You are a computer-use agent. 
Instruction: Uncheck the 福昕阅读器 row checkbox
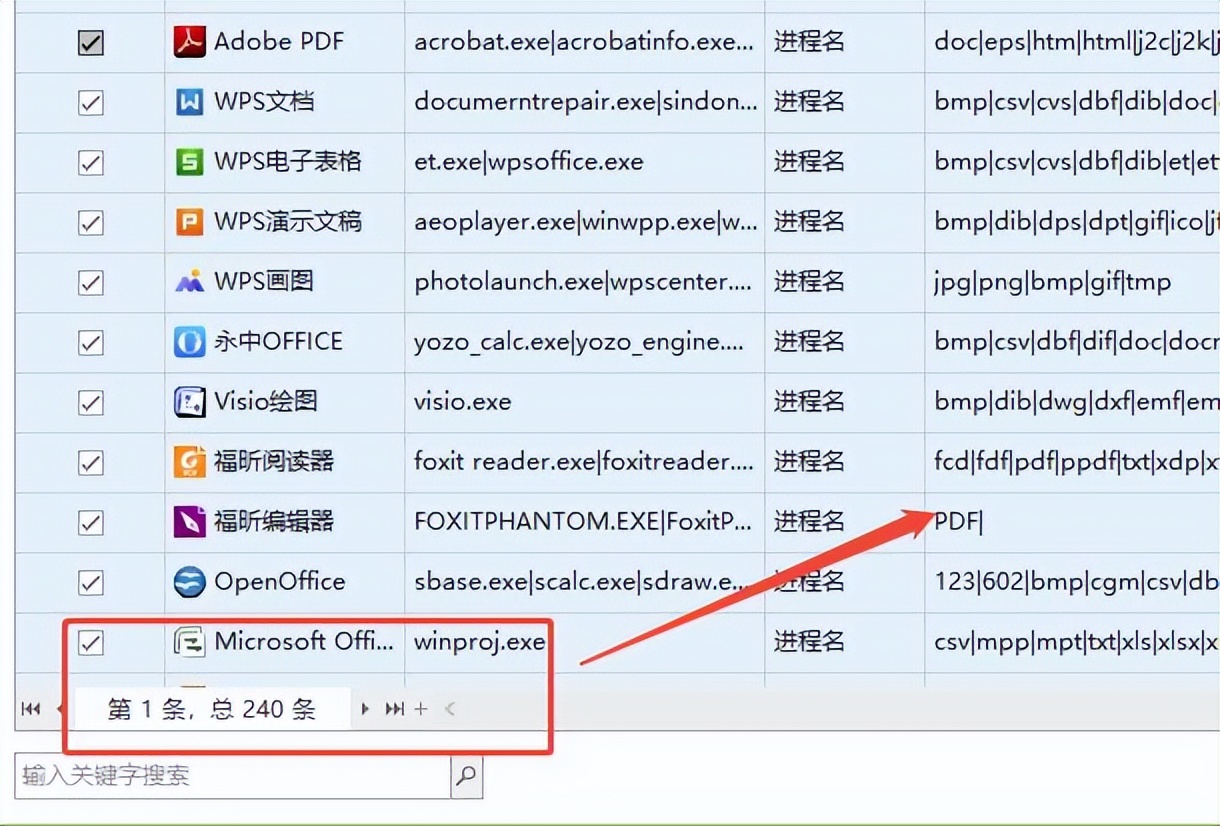(x=91, y=462)
